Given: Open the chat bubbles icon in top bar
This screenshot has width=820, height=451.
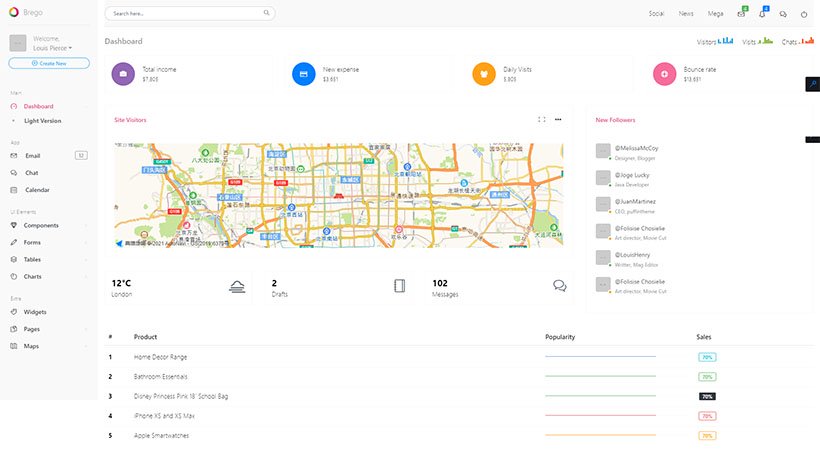Looking at the screenshot, I should [x=783, y=14].
